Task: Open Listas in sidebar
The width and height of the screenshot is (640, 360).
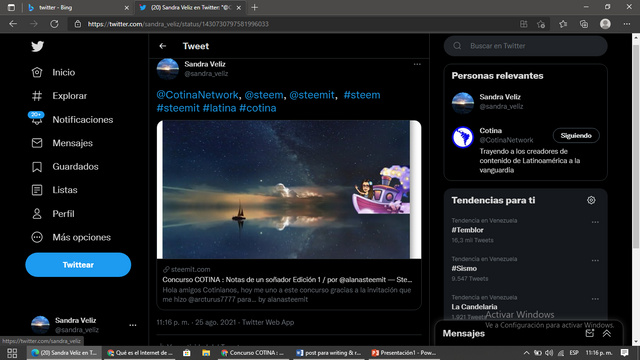Action: pos(54,190)
